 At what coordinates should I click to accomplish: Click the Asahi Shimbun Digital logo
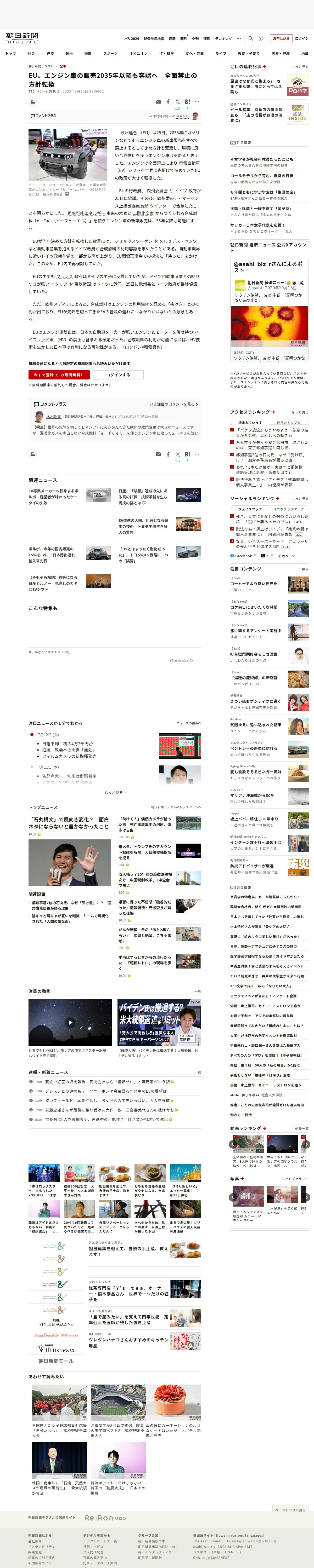(x=22, y=38)
